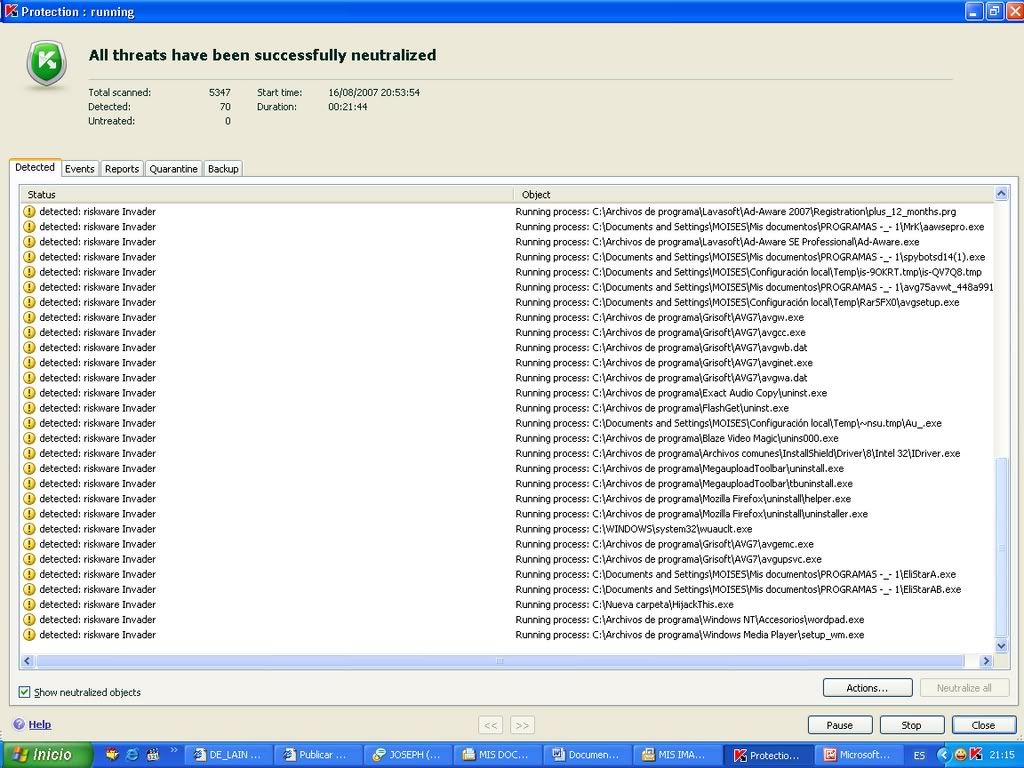Open the Quarantine tab
This screenshot has height=768, width=1024.
[x=173, y=168]
